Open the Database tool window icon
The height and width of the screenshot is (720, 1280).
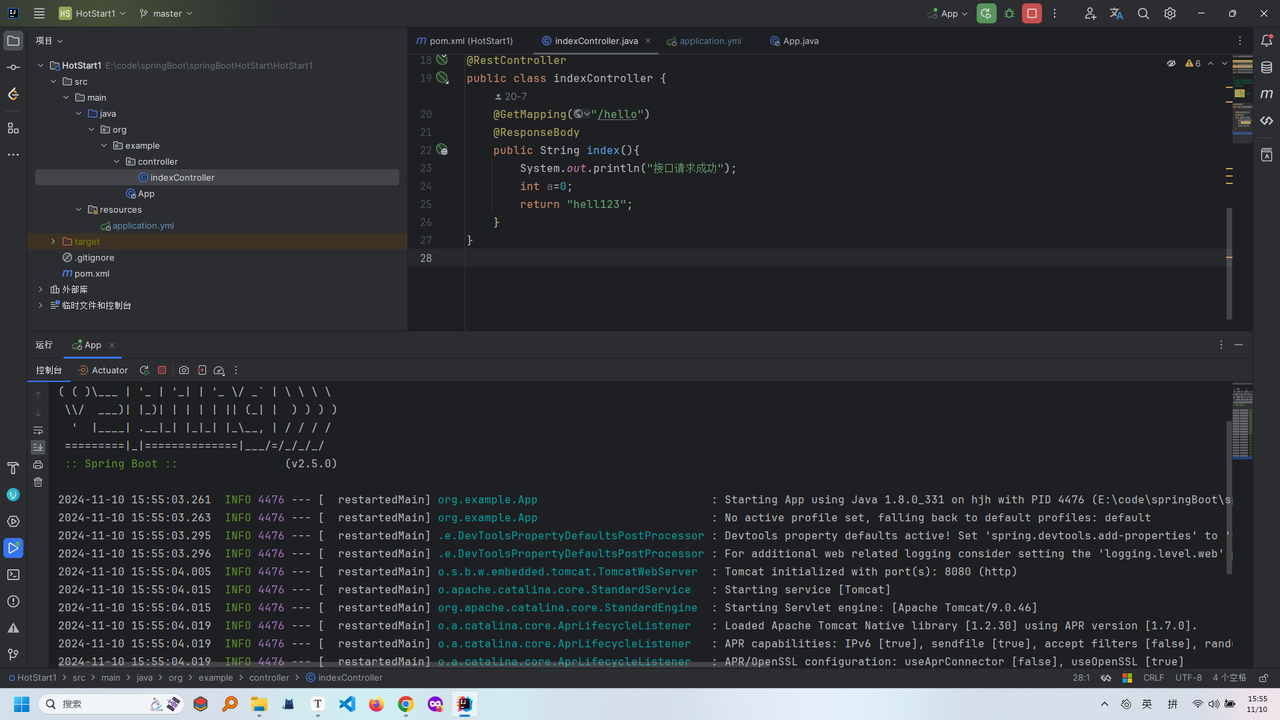pyautogui.click(x=1266, y=68)
